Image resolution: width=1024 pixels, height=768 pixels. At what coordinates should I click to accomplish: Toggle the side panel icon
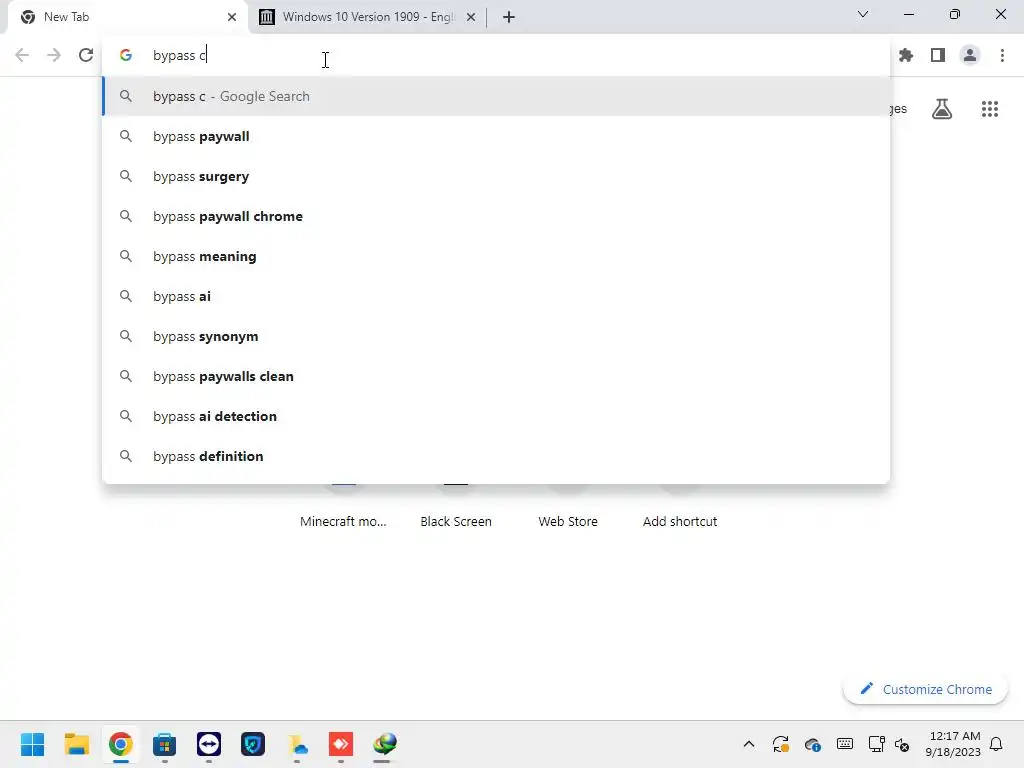tap(938, 55)
